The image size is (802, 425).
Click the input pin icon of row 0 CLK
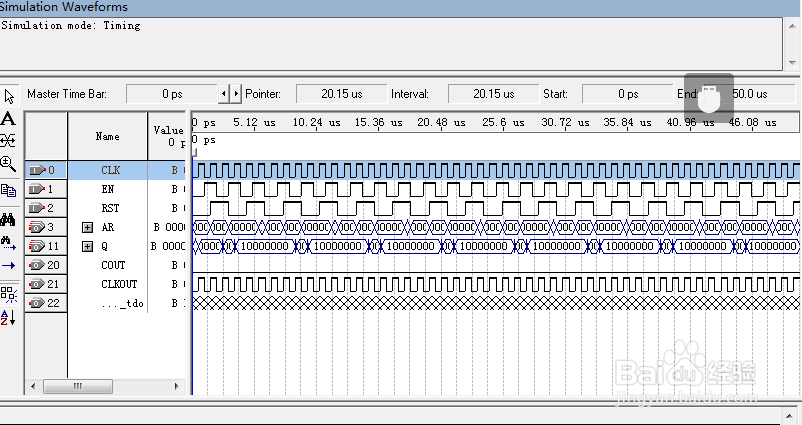(x=37, y=170)
